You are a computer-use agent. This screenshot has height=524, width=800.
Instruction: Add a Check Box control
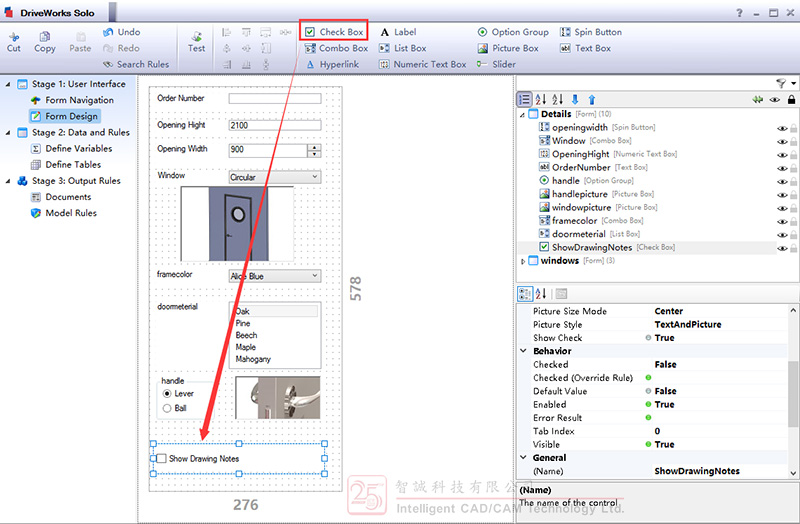coord(334,32)
